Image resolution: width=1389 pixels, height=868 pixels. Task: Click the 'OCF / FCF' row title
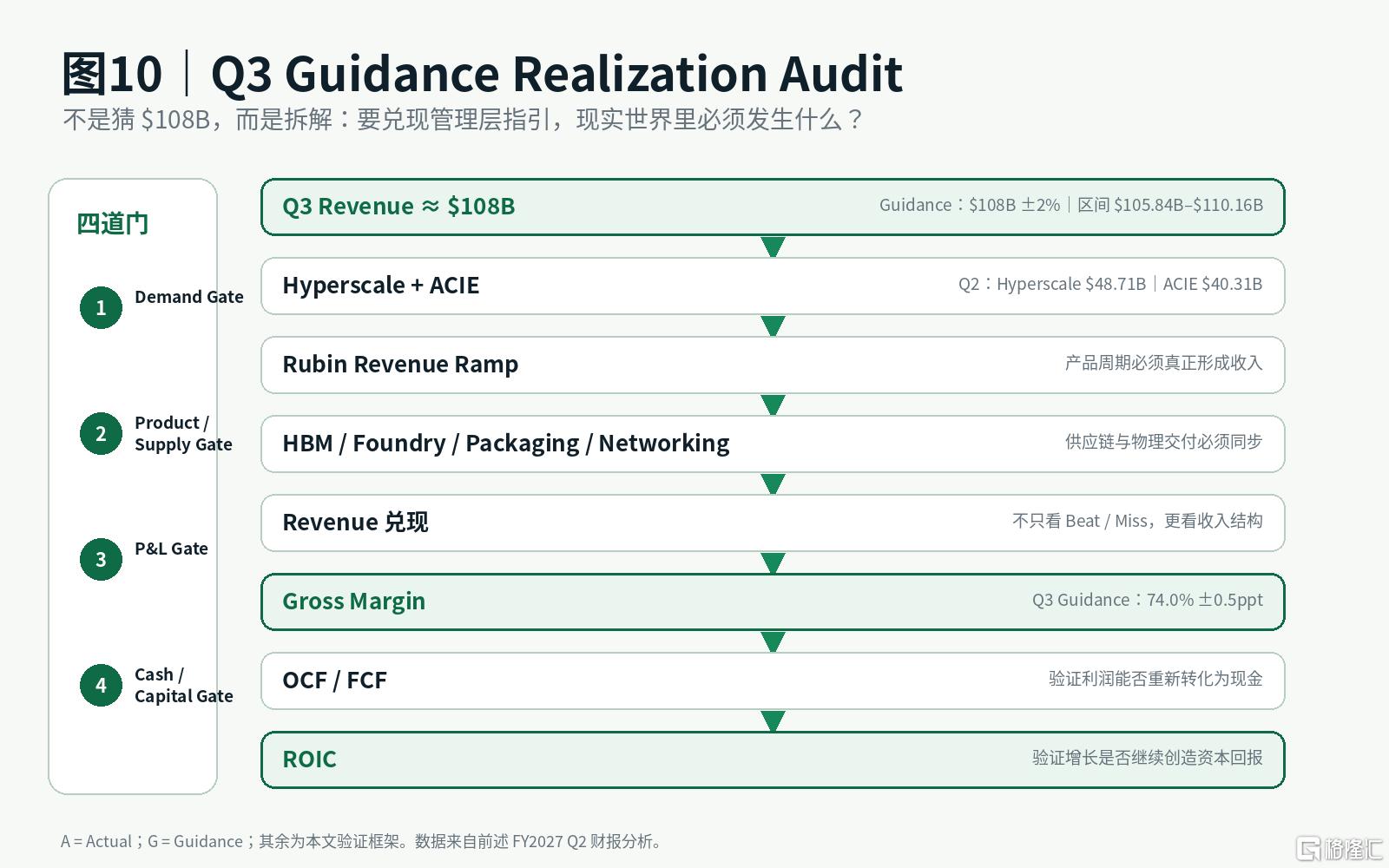(x=335, y=681)
